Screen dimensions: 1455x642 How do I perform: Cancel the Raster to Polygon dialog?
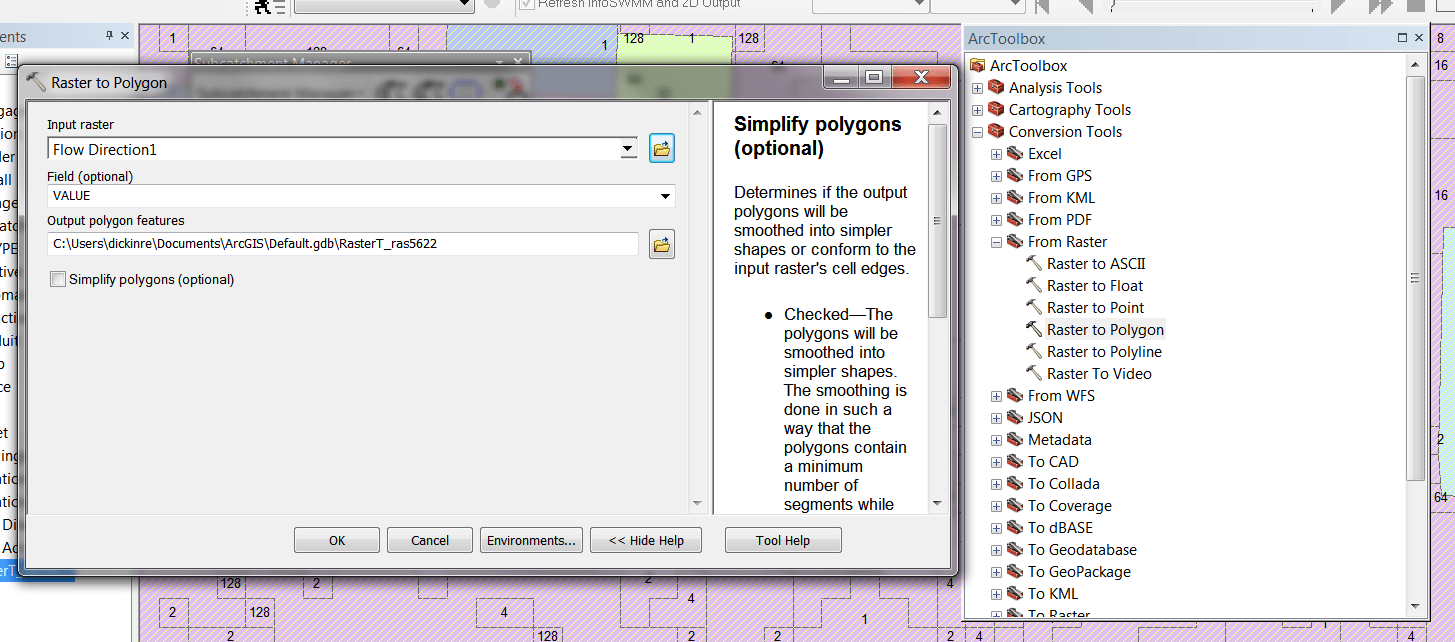tap(430, 540)
